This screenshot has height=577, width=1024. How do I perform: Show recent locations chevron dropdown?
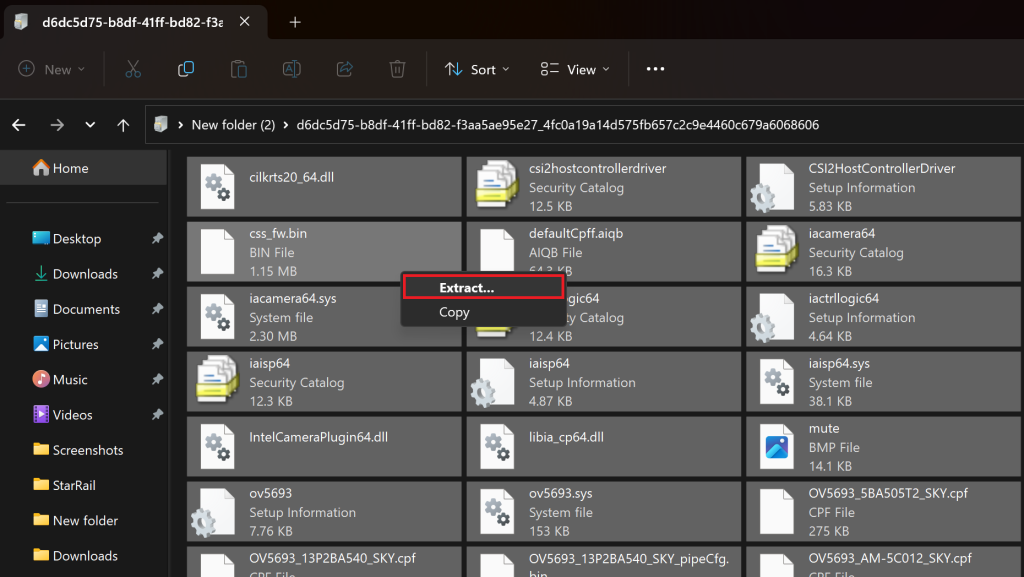(90, 125)
